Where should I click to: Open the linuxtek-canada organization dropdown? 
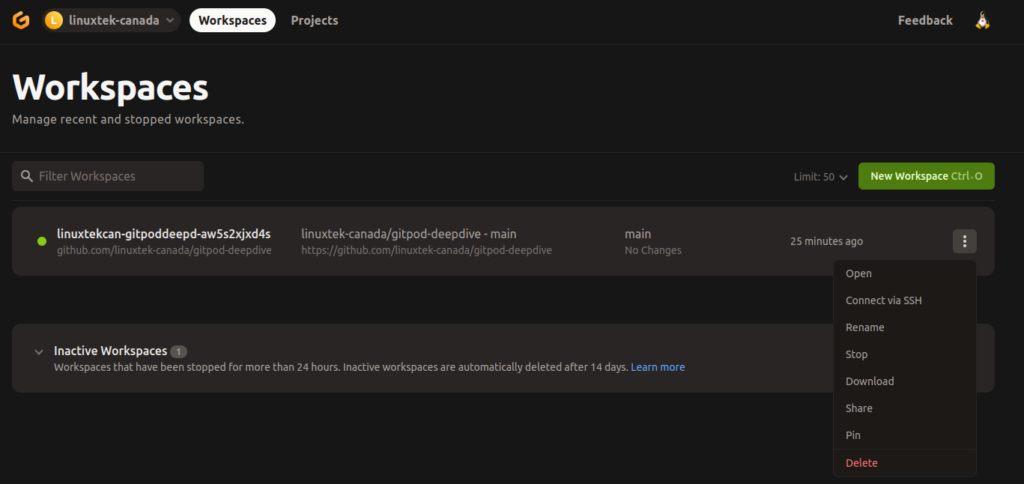click(111, 20)
